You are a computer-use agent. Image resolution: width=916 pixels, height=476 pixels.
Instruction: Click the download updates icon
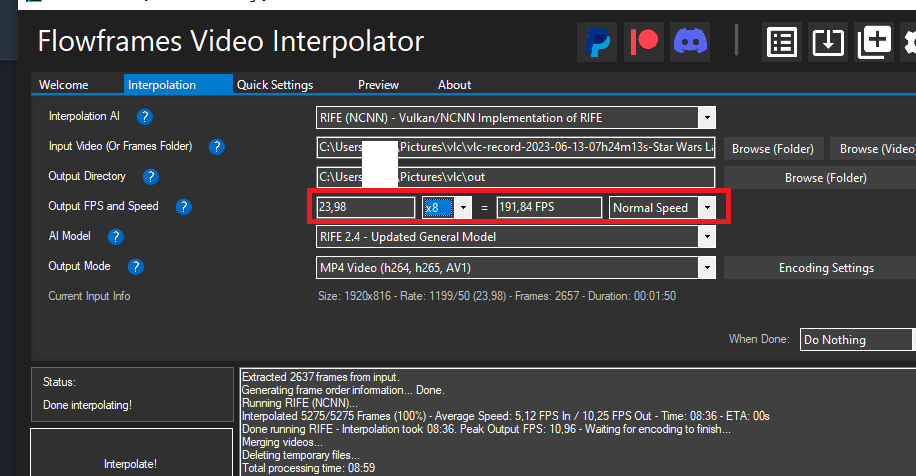(x=828, y=42)
